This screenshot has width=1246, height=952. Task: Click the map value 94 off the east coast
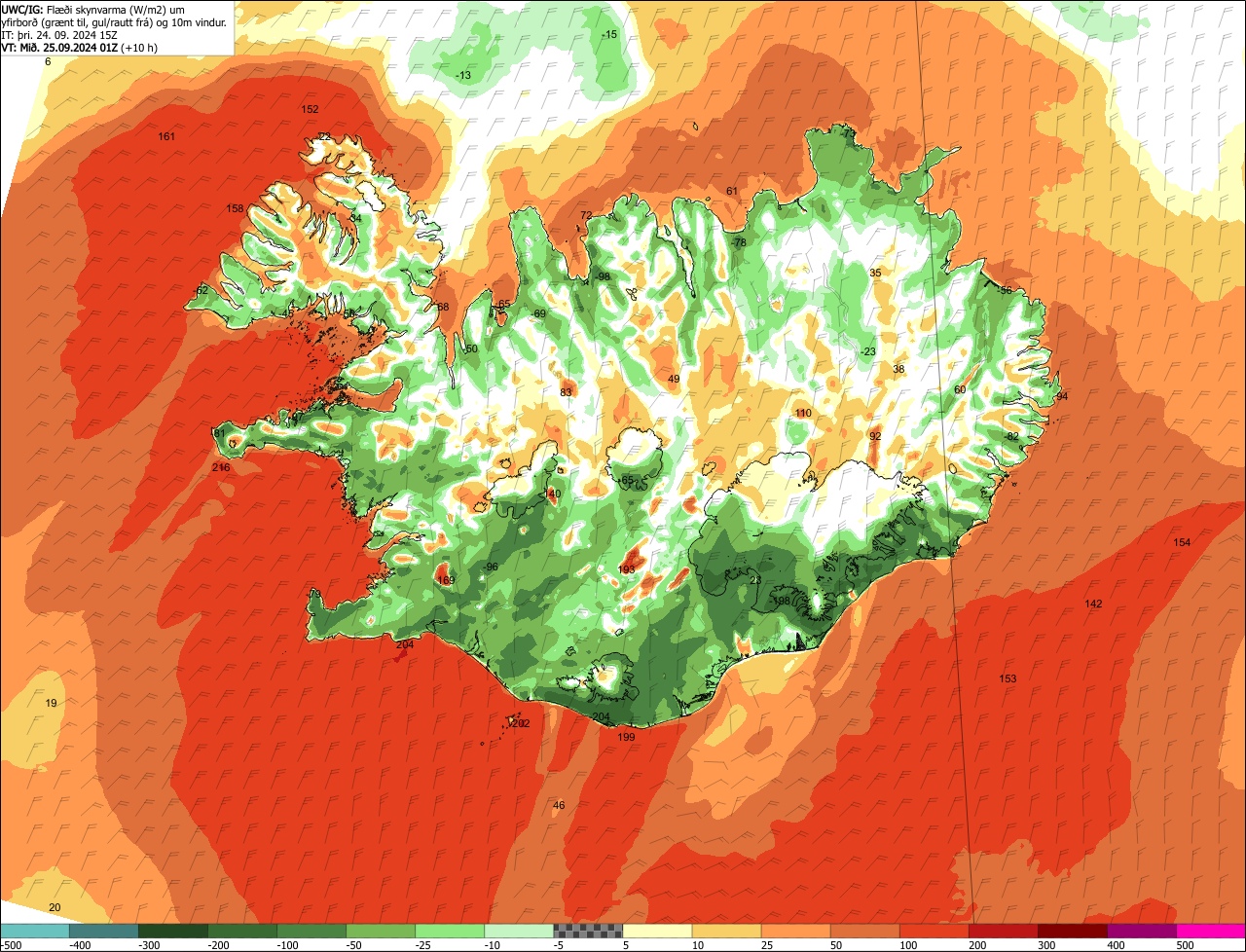coord(1062,396)
